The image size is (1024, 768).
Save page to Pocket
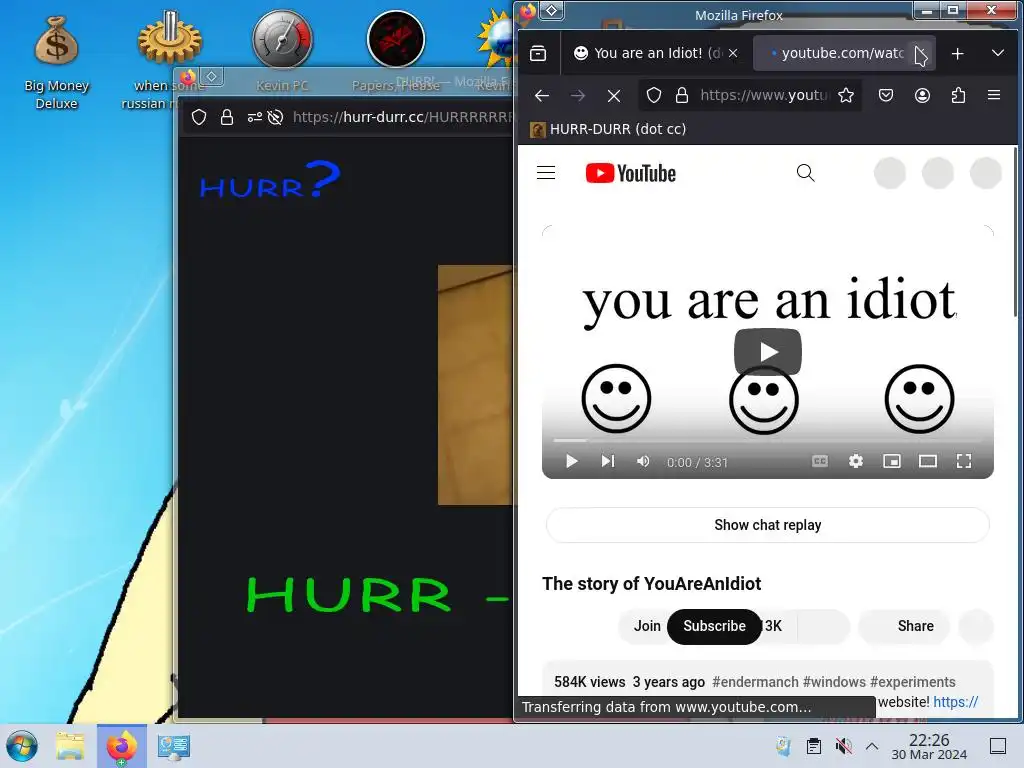(x=886, y=96)
